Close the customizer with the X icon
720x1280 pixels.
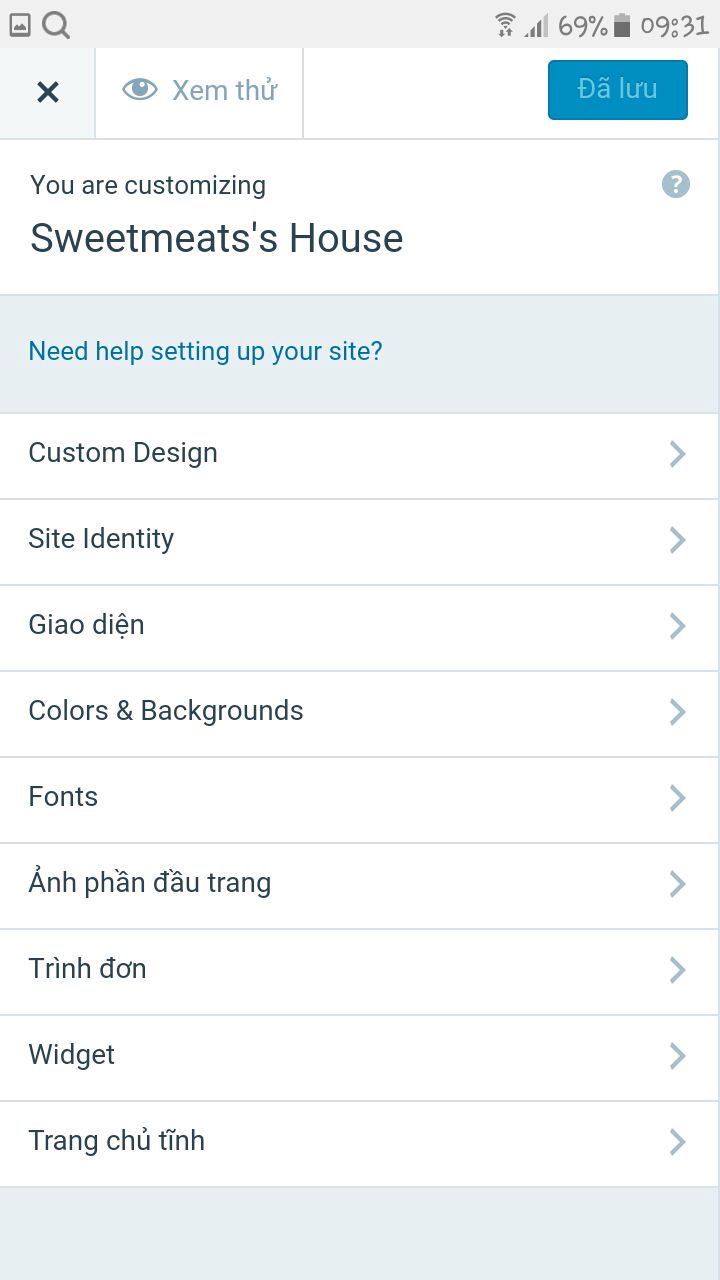pyautogui.click(x=47, y=93)
